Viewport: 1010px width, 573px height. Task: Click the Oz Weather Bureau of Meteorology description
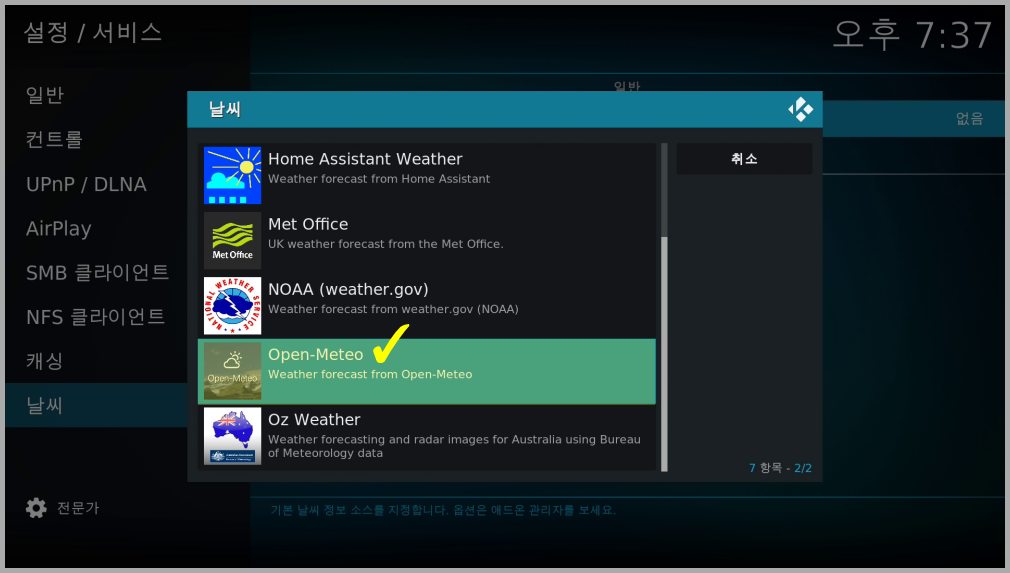coord(454,446)
